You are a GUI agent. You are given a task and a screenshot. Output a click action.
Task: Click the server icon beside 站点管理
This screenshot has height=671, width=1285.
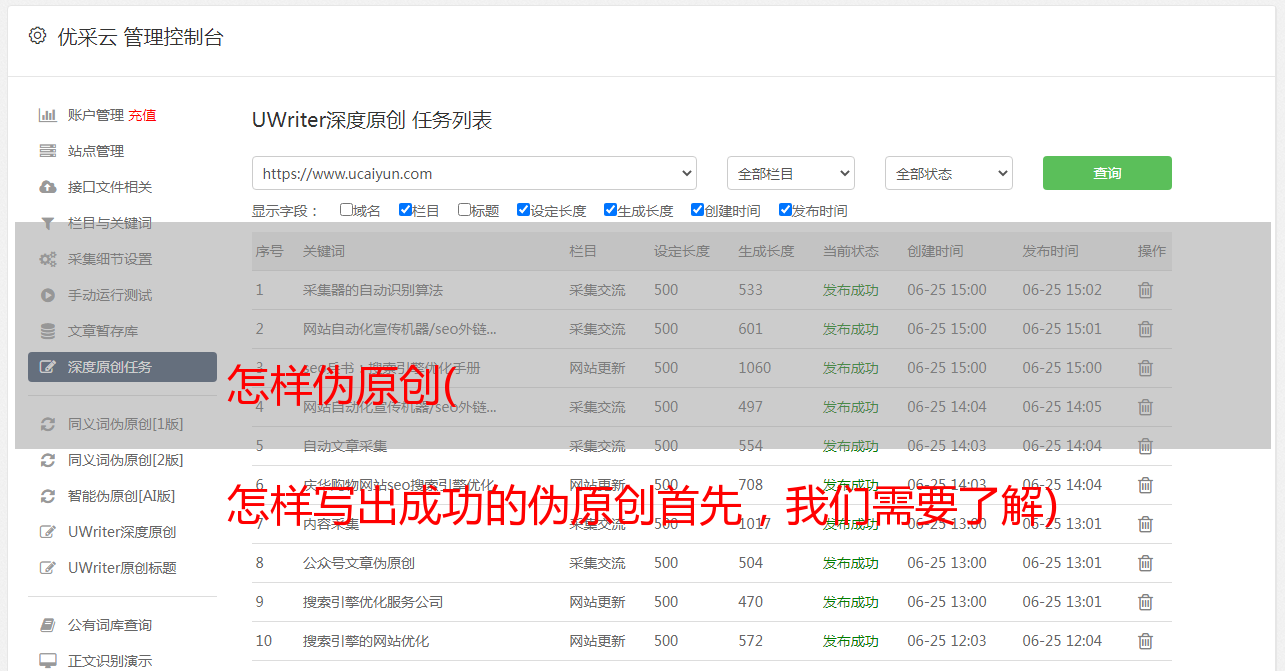47,151
